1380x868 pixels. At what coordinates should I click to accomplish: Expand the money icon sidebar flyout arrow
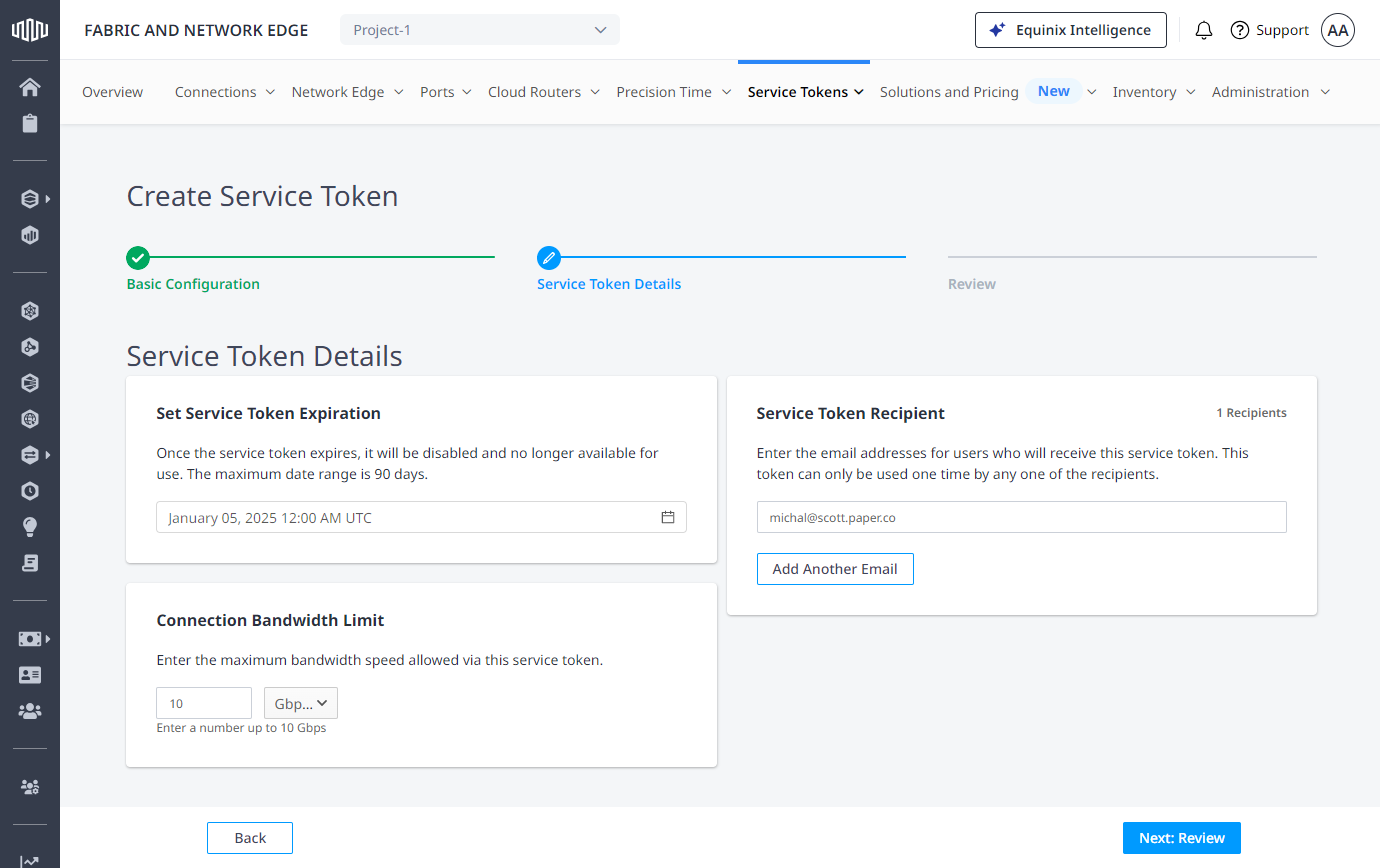coord(48,639)
